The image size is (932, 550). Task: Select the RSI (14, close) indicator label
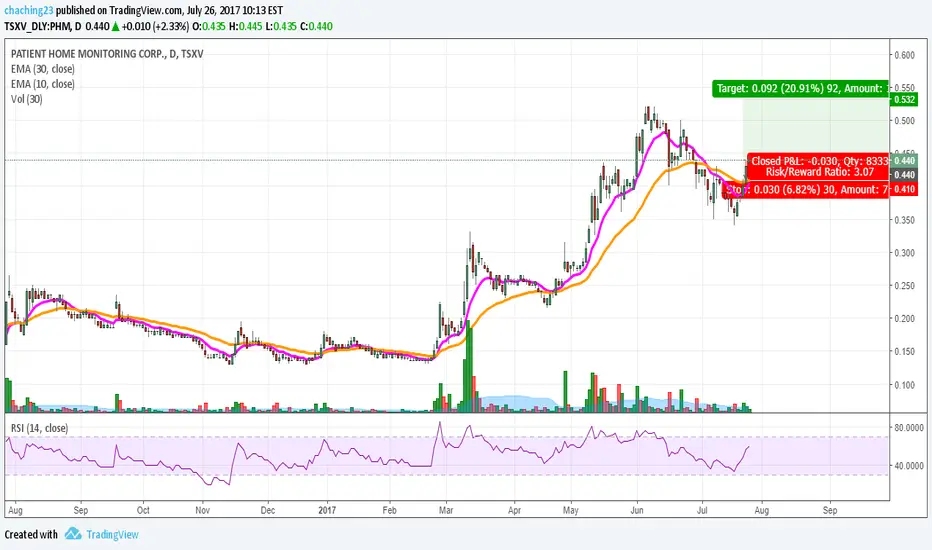pyautogui.click(x=39, y=428)
